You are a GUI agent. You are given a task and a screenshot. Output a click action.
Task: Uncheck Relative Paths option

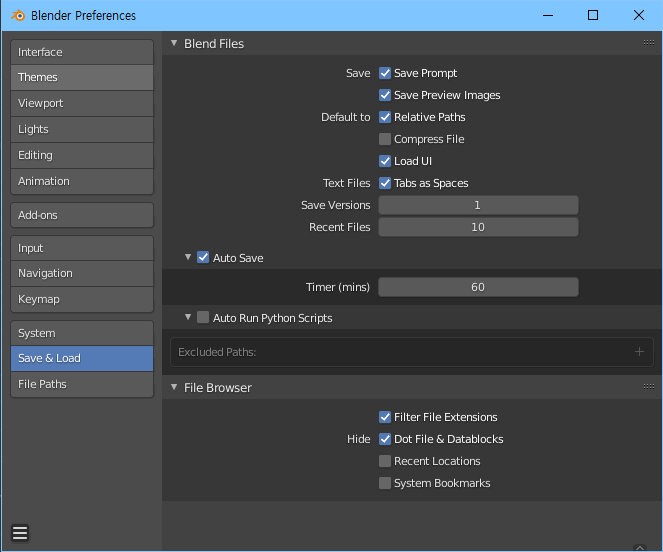(385, 117)
